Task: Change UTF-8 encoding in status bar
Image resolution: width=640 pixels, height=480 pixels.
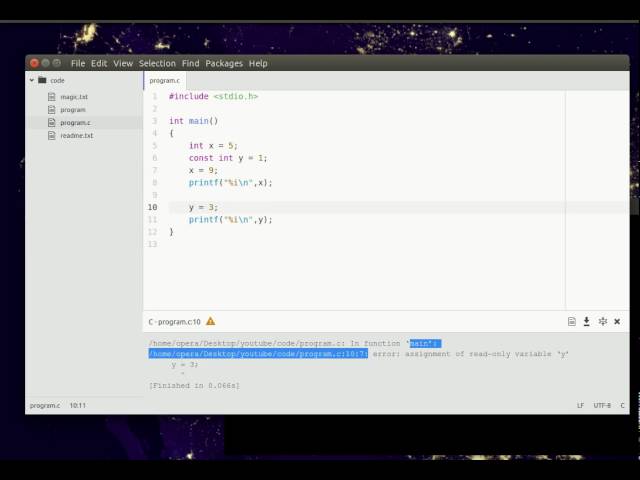Action: pos(602,405)
